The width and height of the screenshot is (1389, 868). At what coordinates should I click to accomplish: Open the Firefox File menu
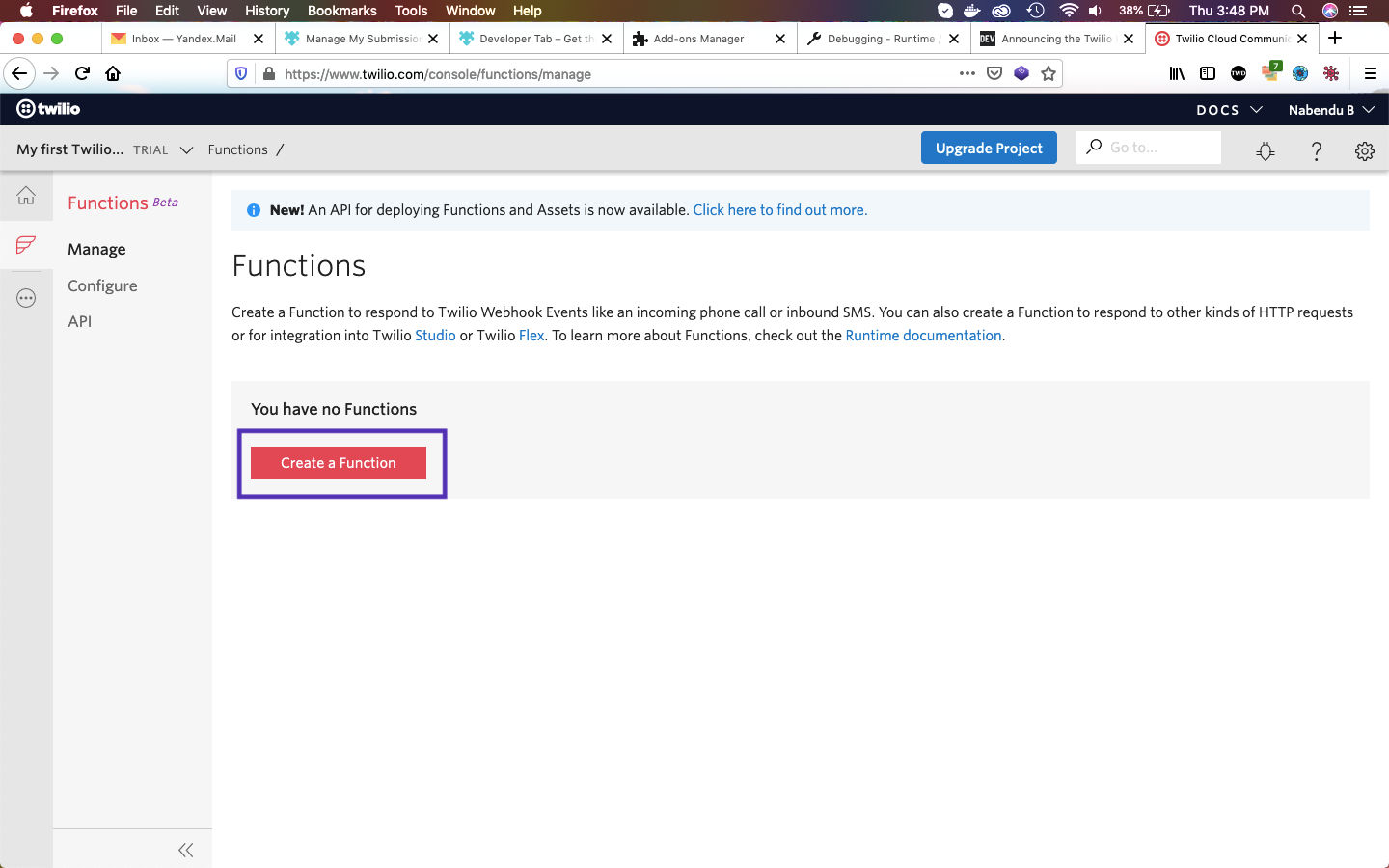tap(126, 11)
